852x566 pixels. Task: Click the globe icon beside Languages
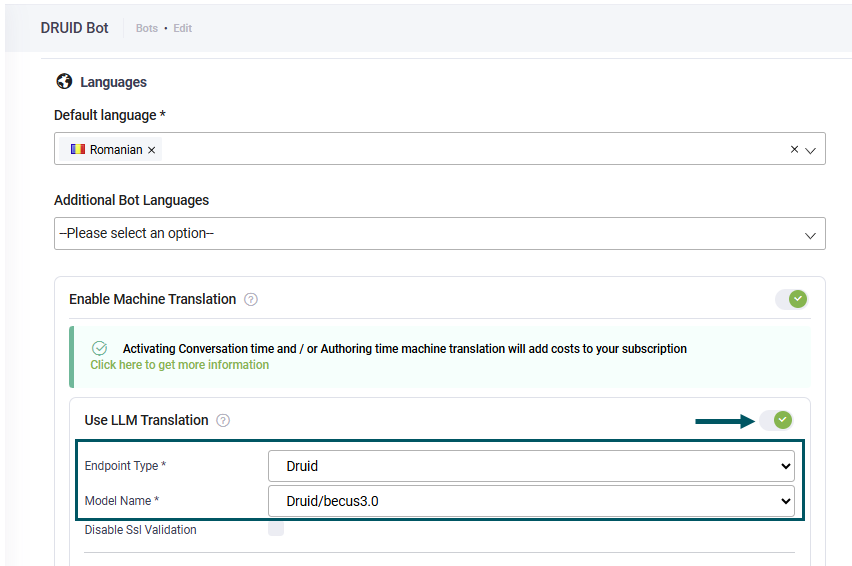pyautogui.click(x=64, y=82)
